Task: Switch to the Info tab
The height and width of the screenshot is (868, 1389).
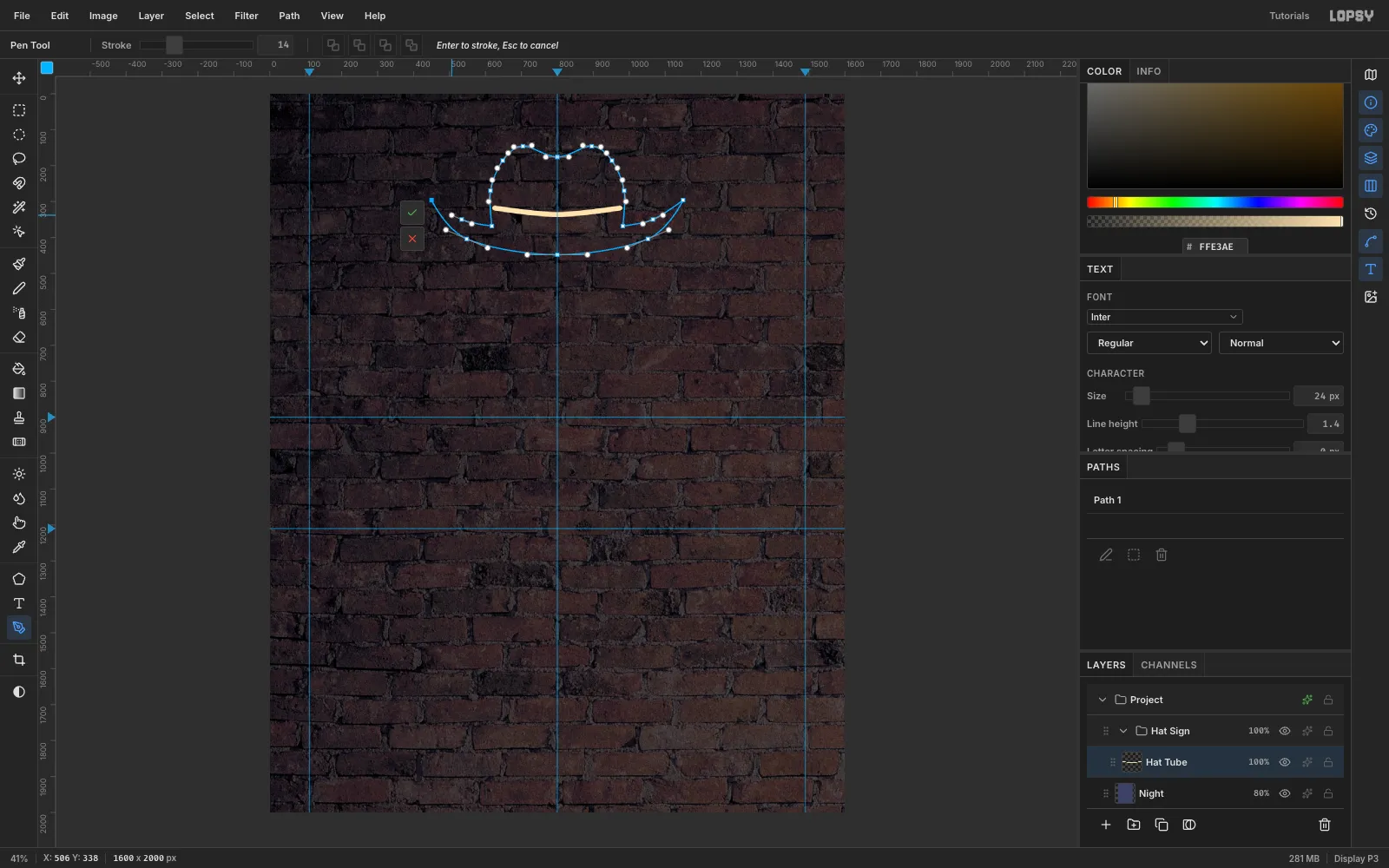Action: pyautogui.click(x=1149, y=71)
